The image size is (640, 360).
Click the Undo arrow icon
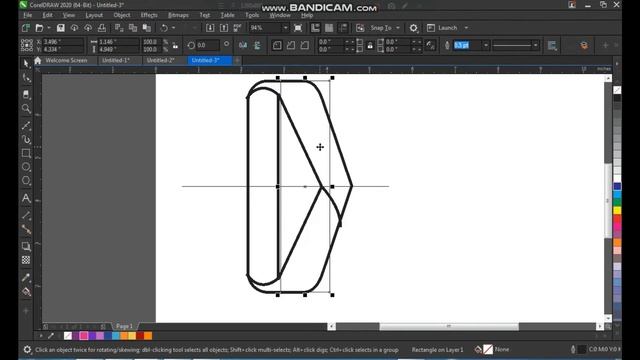click(x=164, y=28)
